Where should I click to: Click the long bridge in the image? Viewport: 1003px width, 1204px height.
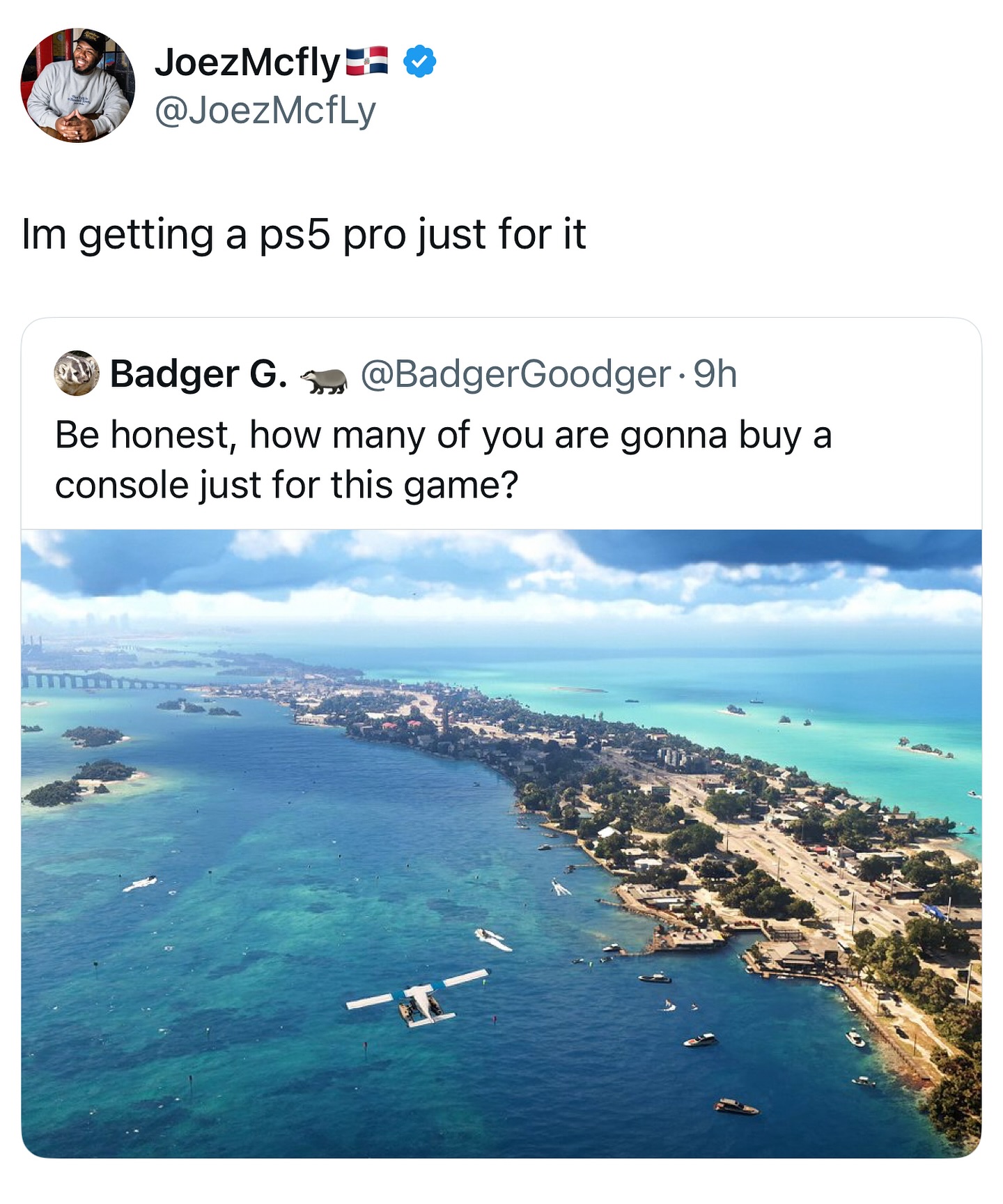click(x=104, y=679)
